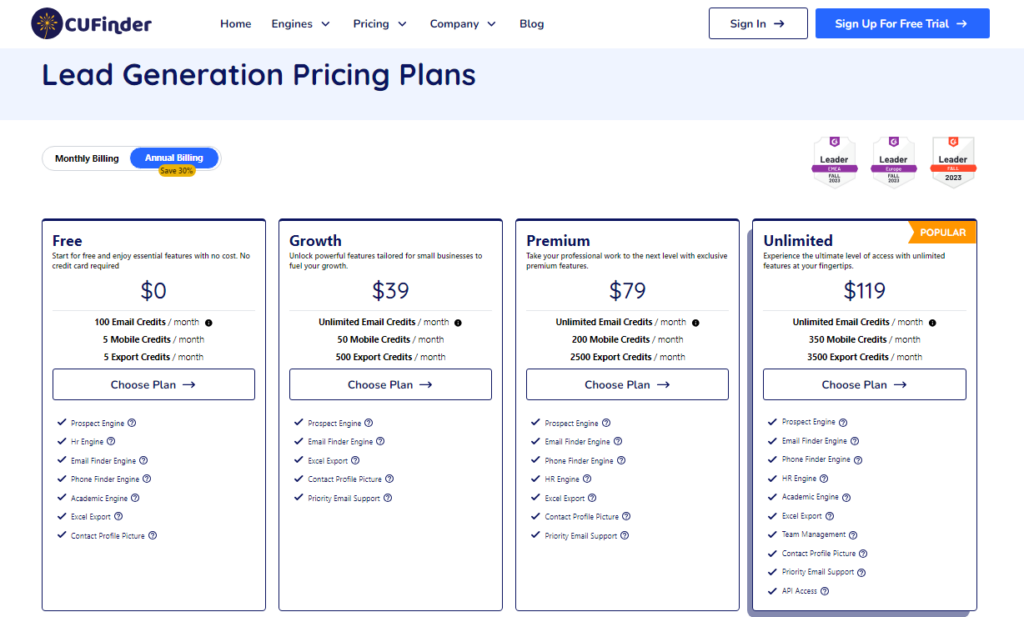Viewport: 1024px width, 617px height.
Task: Click help icon next to Growth Excel Export
Action: (x=357, y=461)
